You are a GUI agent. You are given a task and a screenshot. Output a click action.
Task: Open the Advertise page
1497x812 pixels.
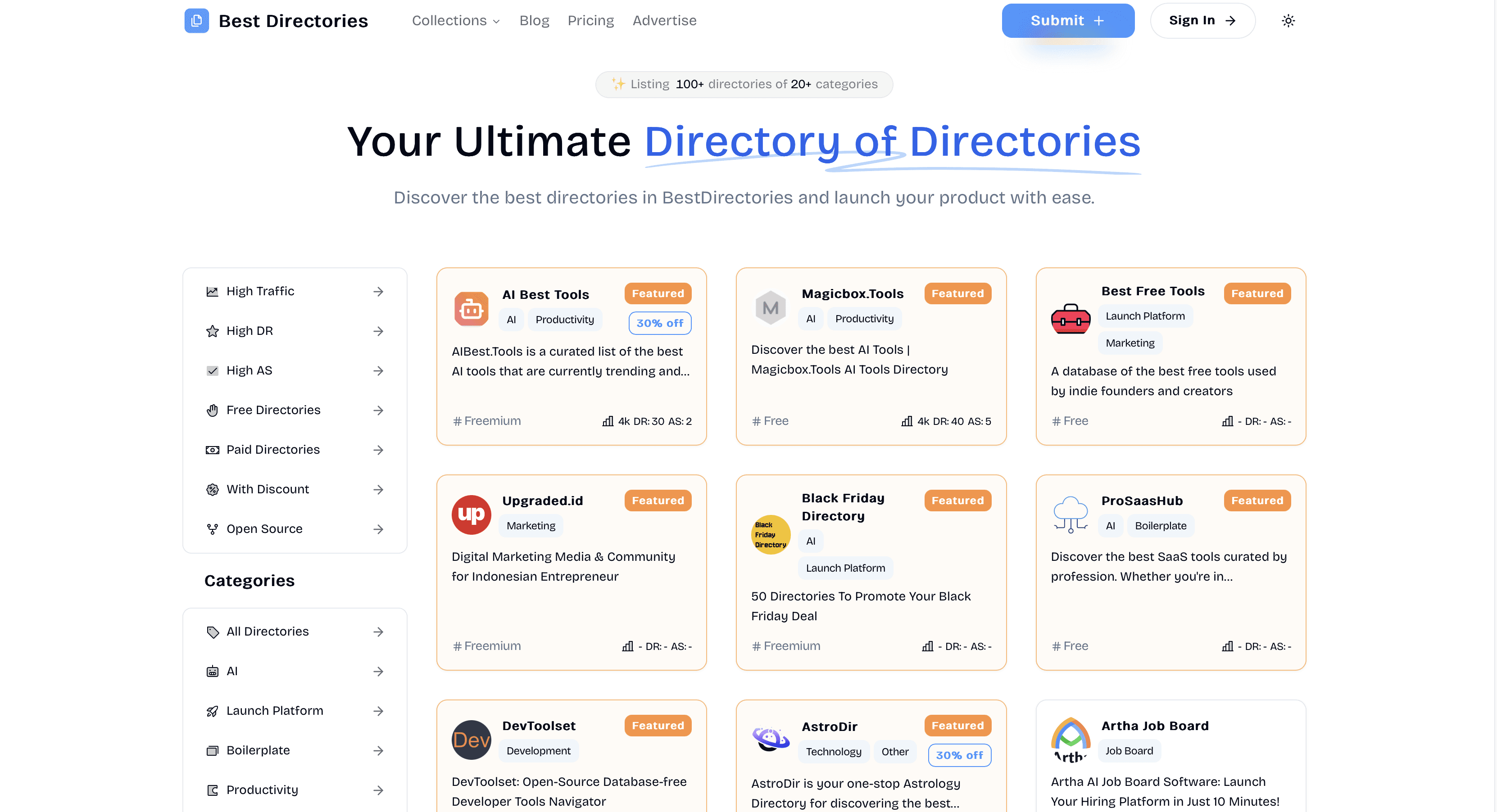(x=664, y=21)
